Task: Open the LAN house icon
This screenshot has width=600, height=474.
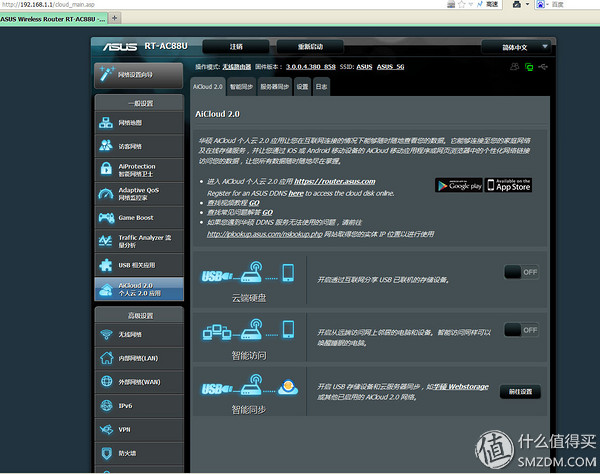Action: 106,358
